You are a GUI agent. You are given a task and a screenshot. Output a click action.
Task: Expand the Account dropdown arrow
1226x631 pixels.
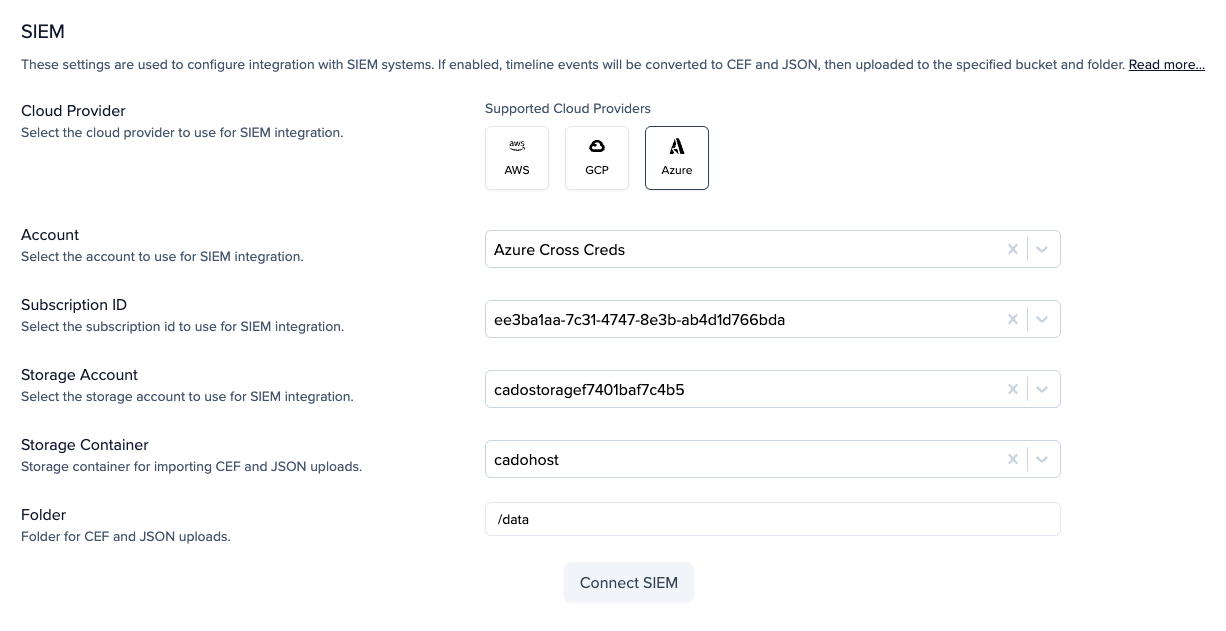1042,250
